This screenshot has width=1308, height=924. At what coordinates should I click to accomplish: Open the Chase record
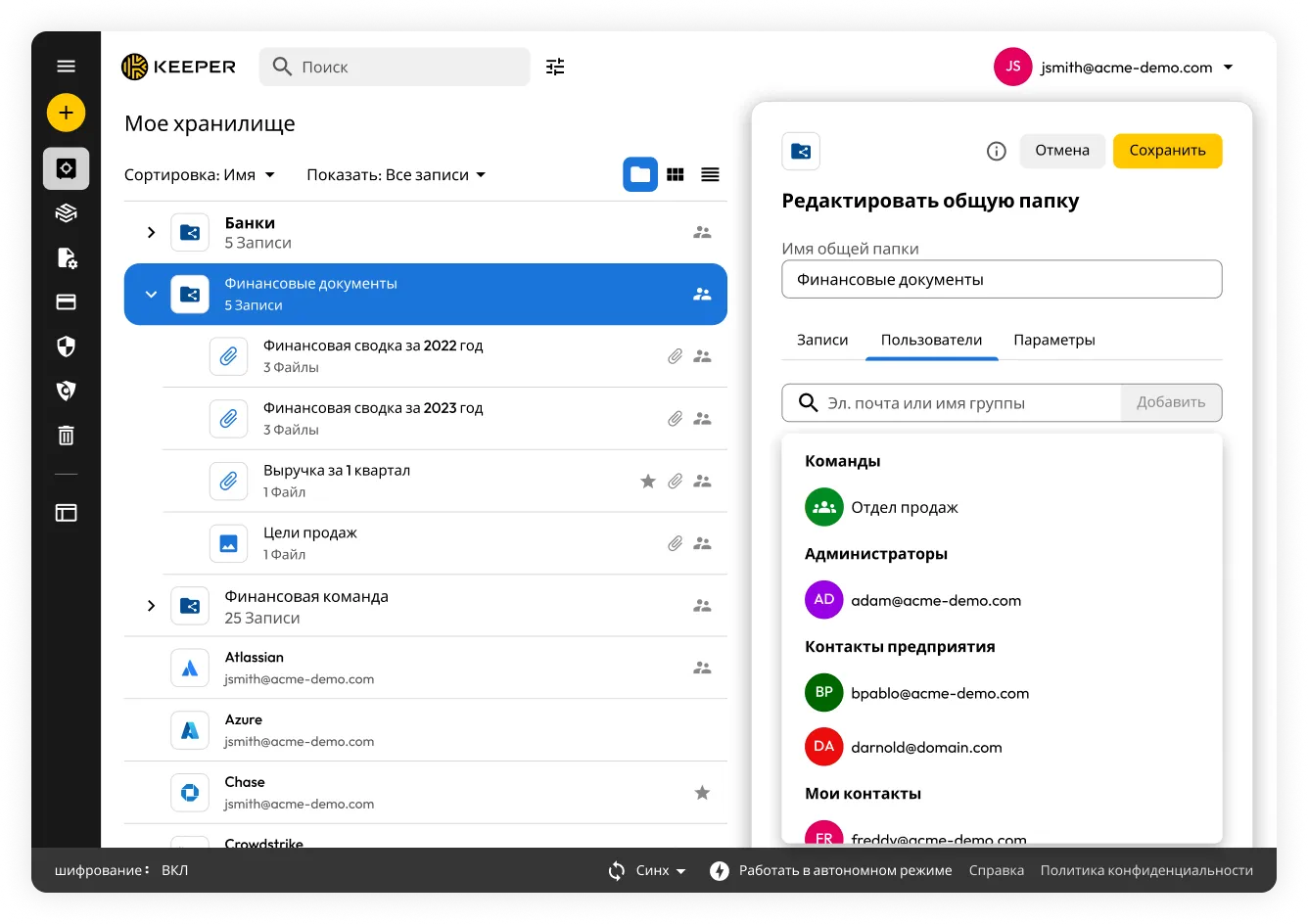pyautogui.click(x=426, y=793)
